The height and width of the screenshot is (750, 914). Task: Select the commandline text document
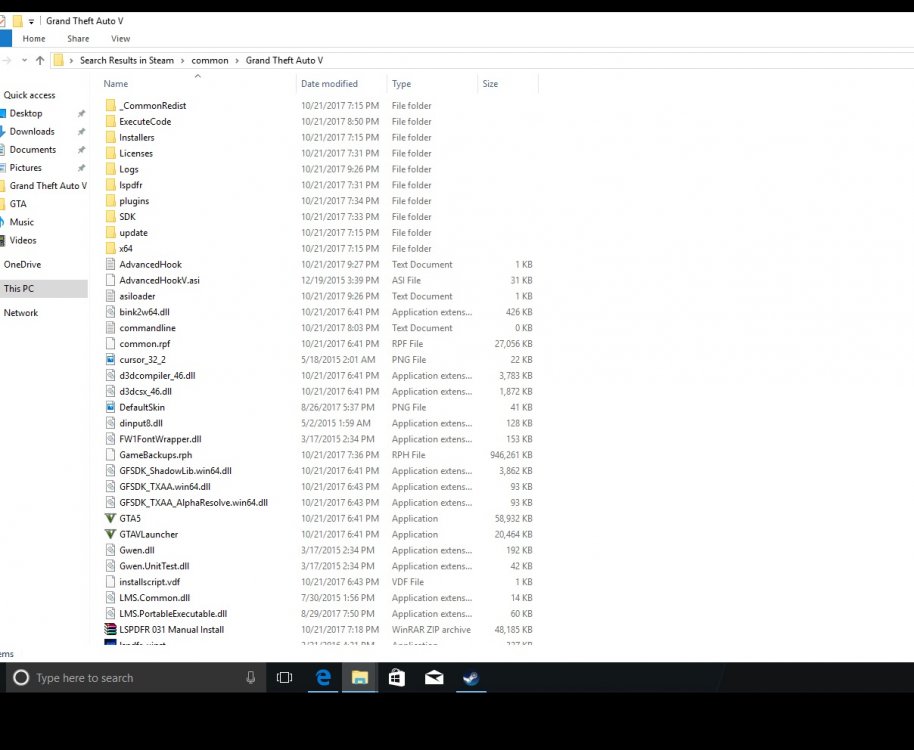pyautogui.click(x=147, y=328)
